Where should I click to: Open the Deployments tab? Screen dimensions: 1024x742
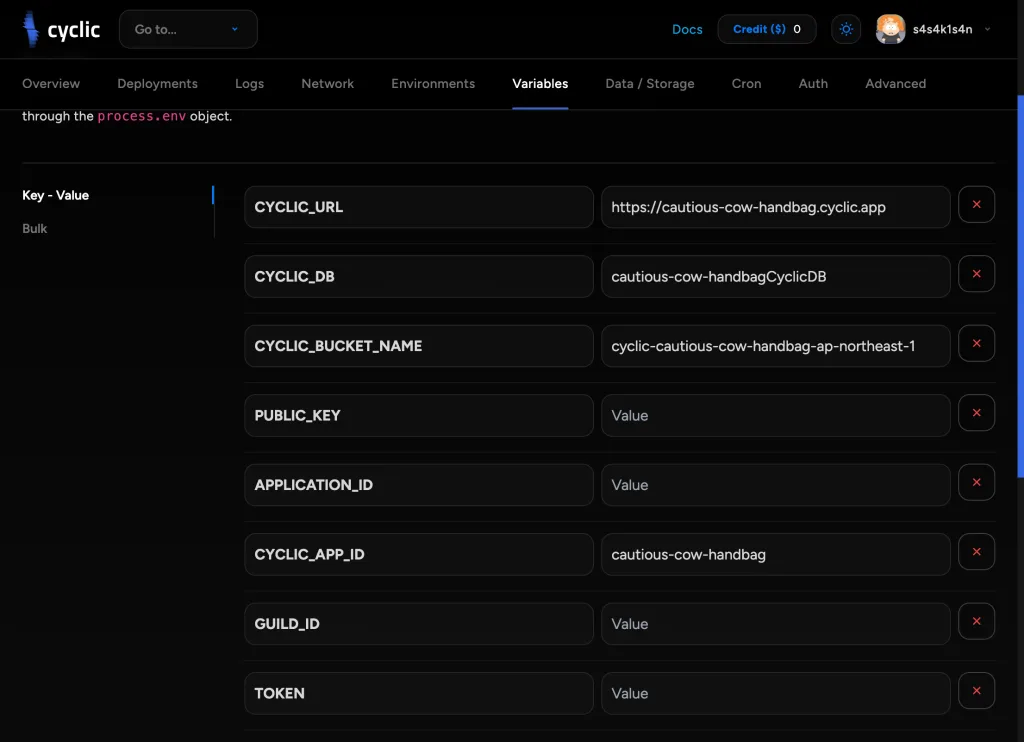(157, 84)
